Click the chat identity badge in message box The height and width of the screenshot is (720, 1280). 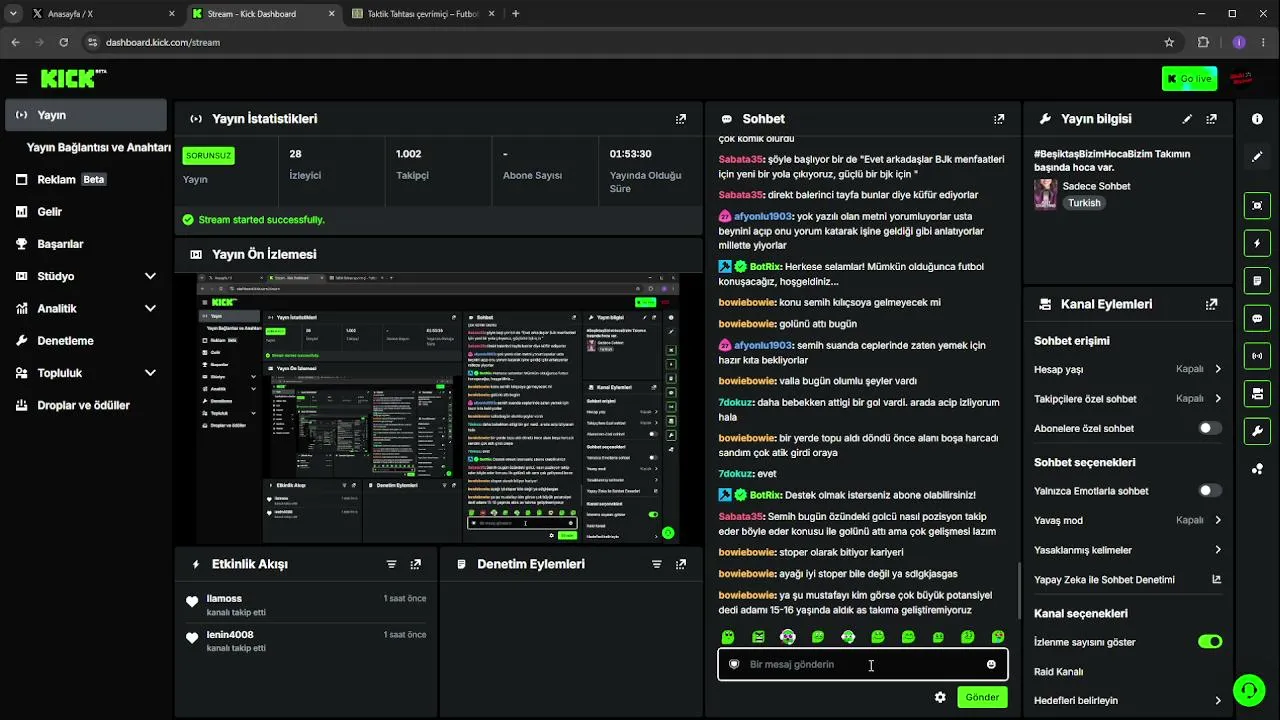tap(734, 664)
